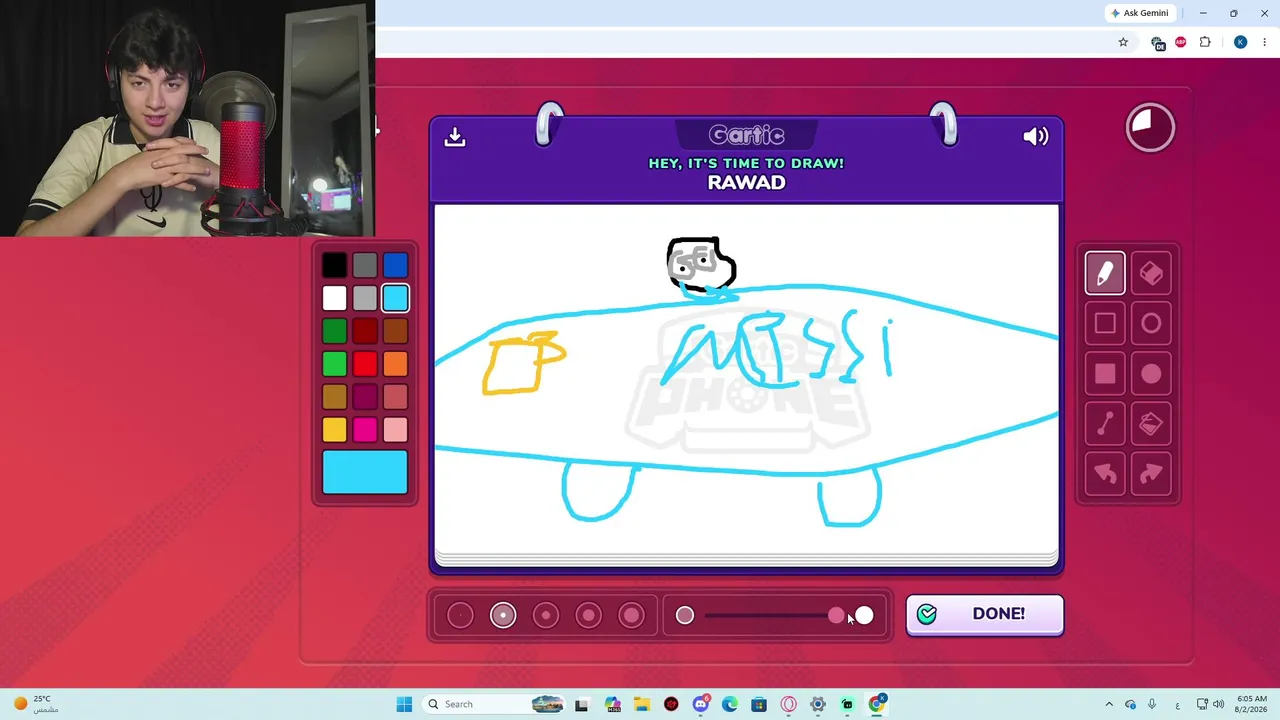Click the Ask Gemini button in Chrome
Screen dimensions: 1280x720
tap(1143, 13)
